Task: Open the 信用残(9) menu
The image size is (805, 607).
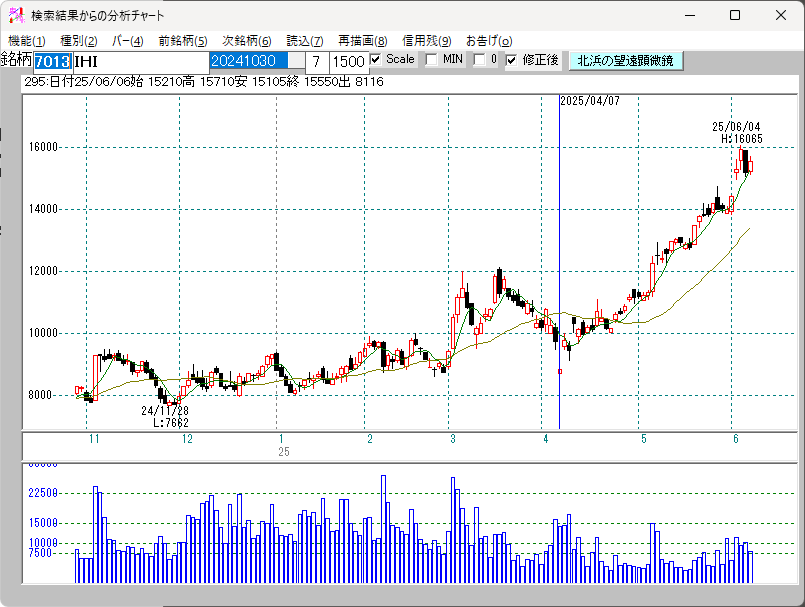Action: 427,41
